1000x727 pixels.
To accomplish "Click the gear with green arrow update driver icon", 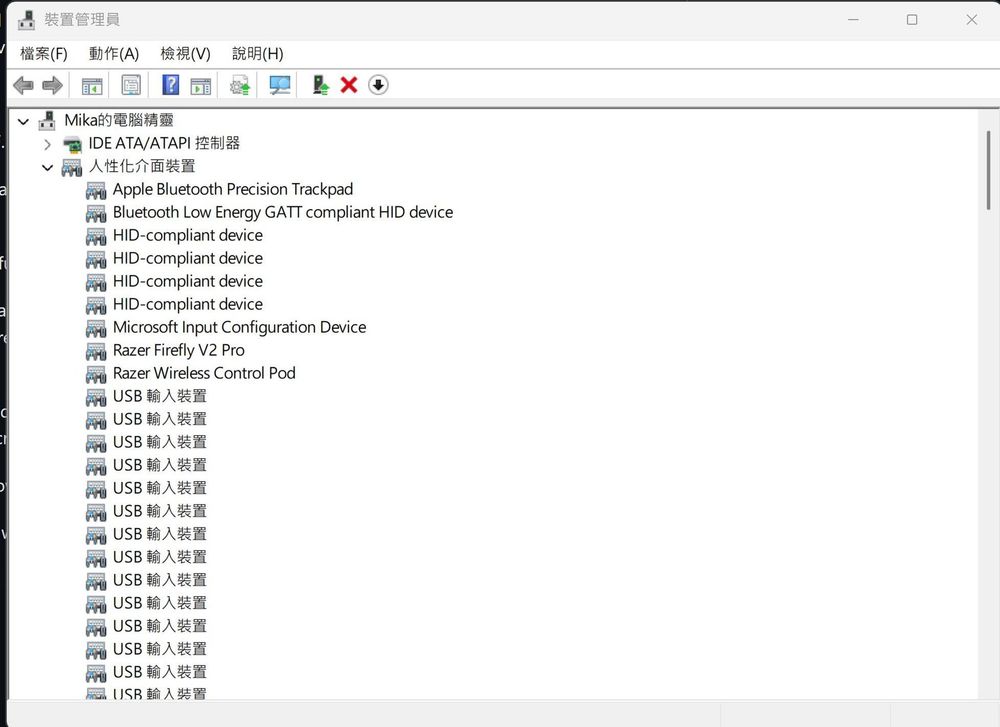I will (x=240, y=86).
